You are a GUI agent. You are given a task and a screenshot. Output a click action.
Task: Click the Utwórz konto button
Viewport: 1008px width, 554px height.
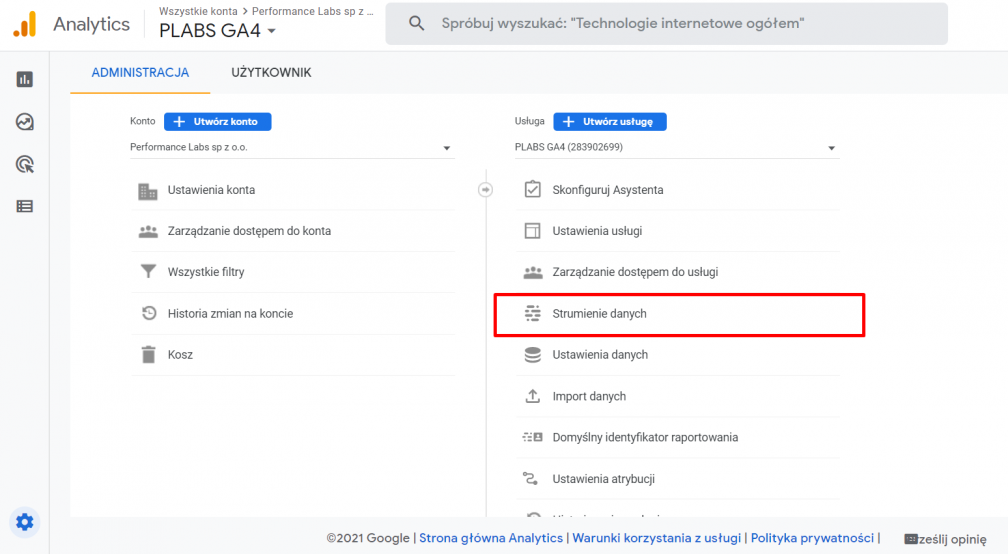(217, 121)
